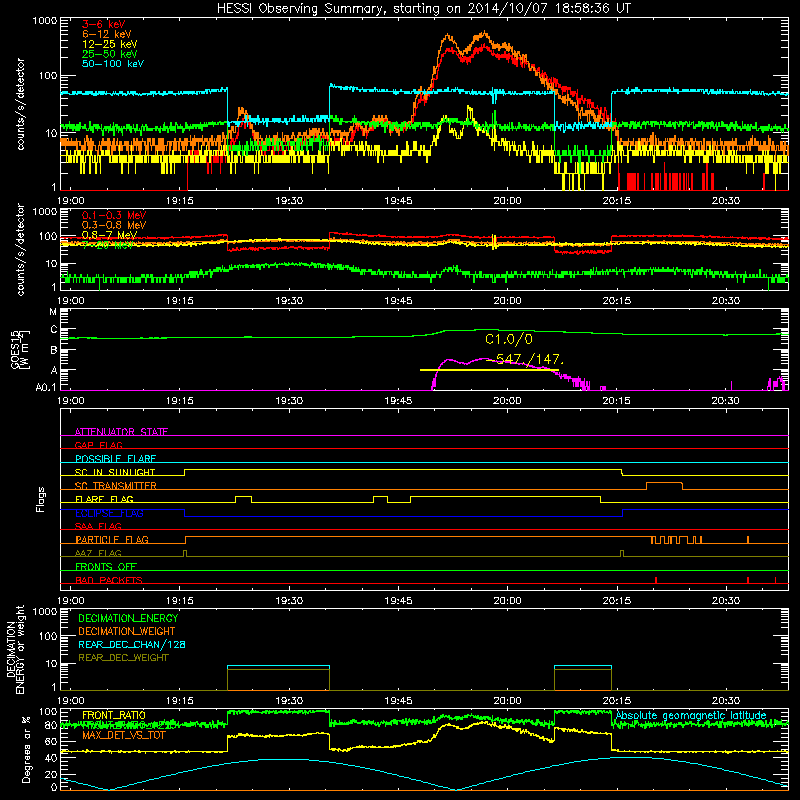Click the 19:30 tick under the GOES panel
This screenshot has height=800, width=800.
tap(289, 401)
